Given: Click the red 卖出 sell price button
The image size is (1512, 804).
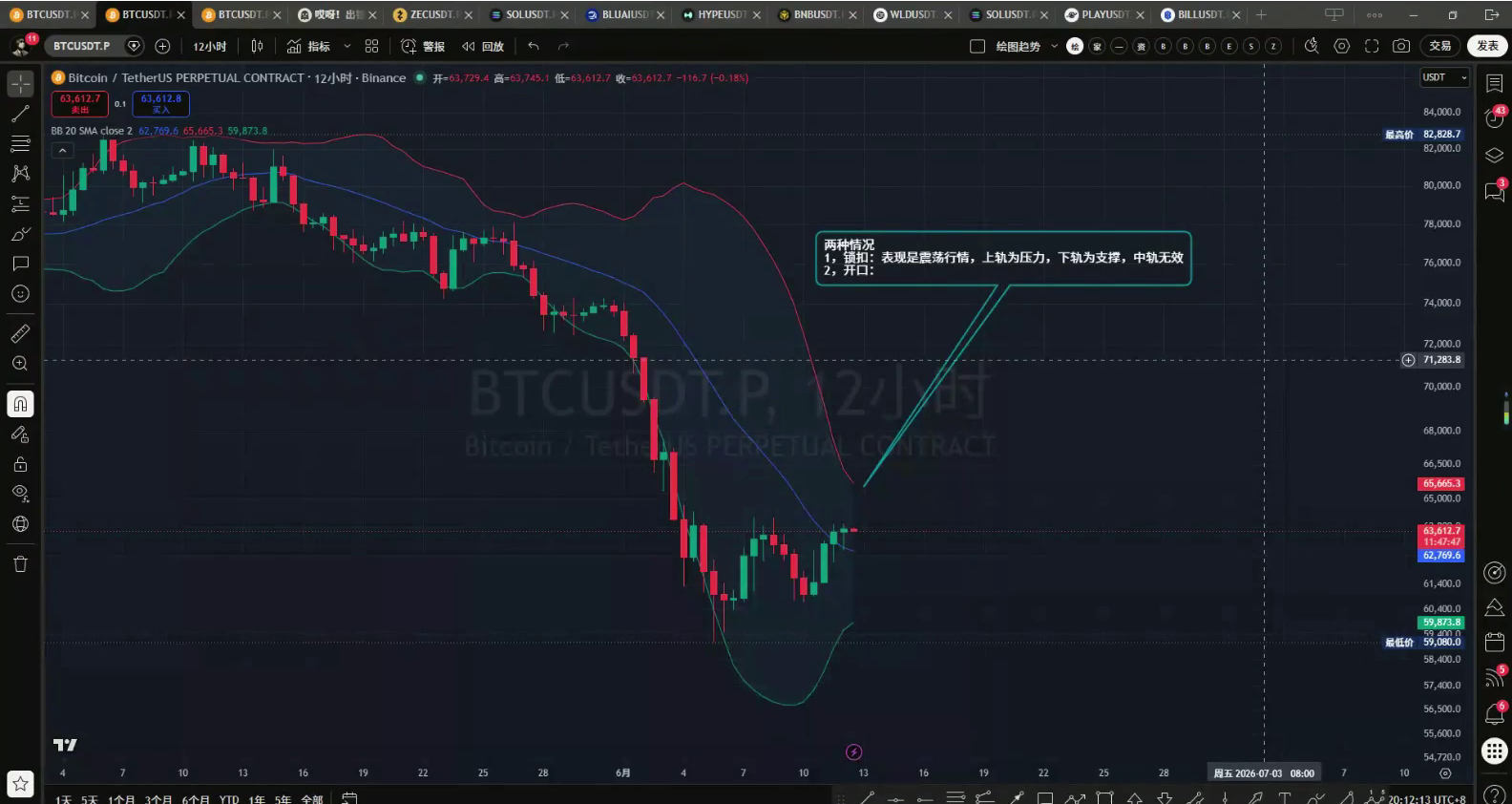Looking at the screenshot, I should click(80, 103).
